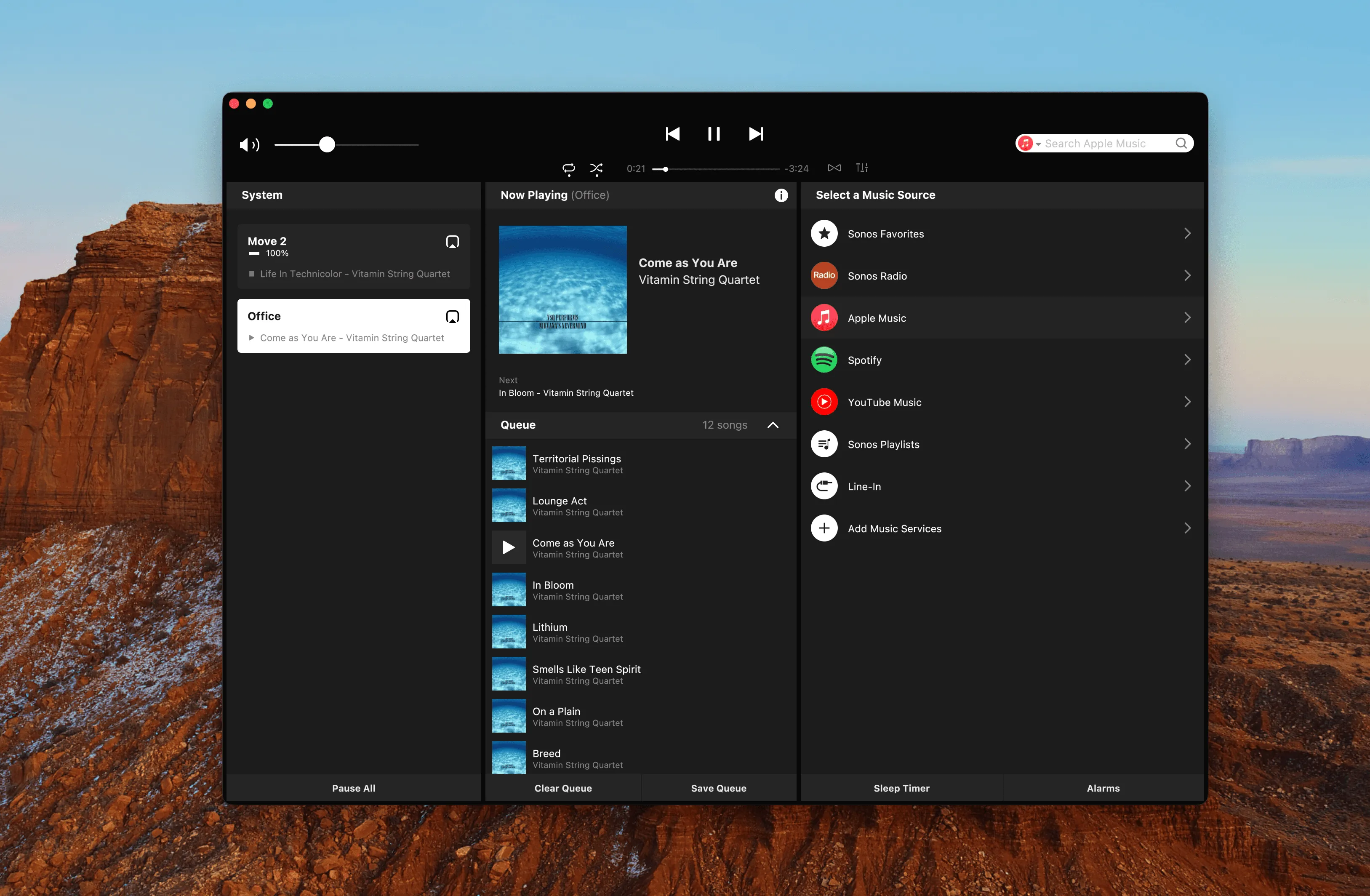The image size is (1370, 896).
Task: Toggle crossfade between tracks
Action: click(x=834, y=168)
